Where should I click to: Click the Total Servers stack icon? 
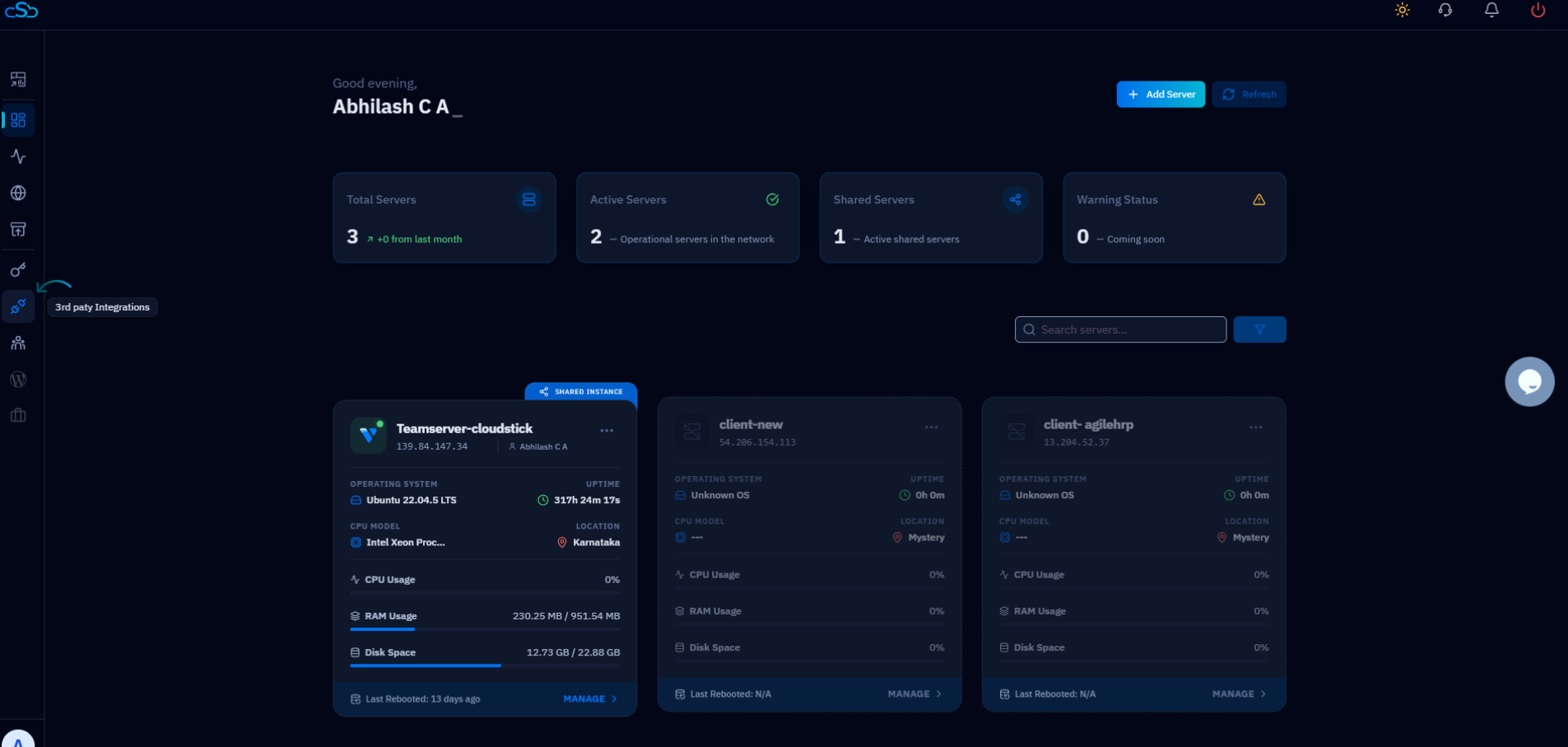(x=528, y=199)
